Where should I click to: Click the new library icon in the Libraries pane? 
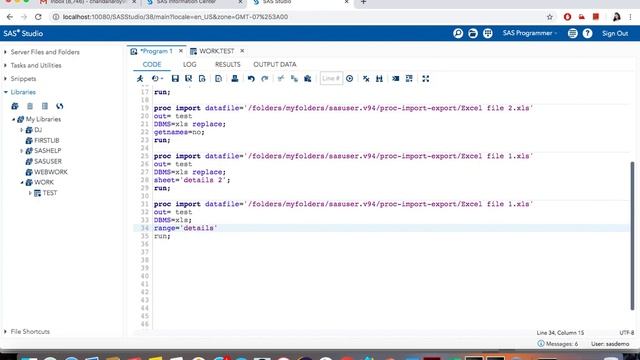15,106
